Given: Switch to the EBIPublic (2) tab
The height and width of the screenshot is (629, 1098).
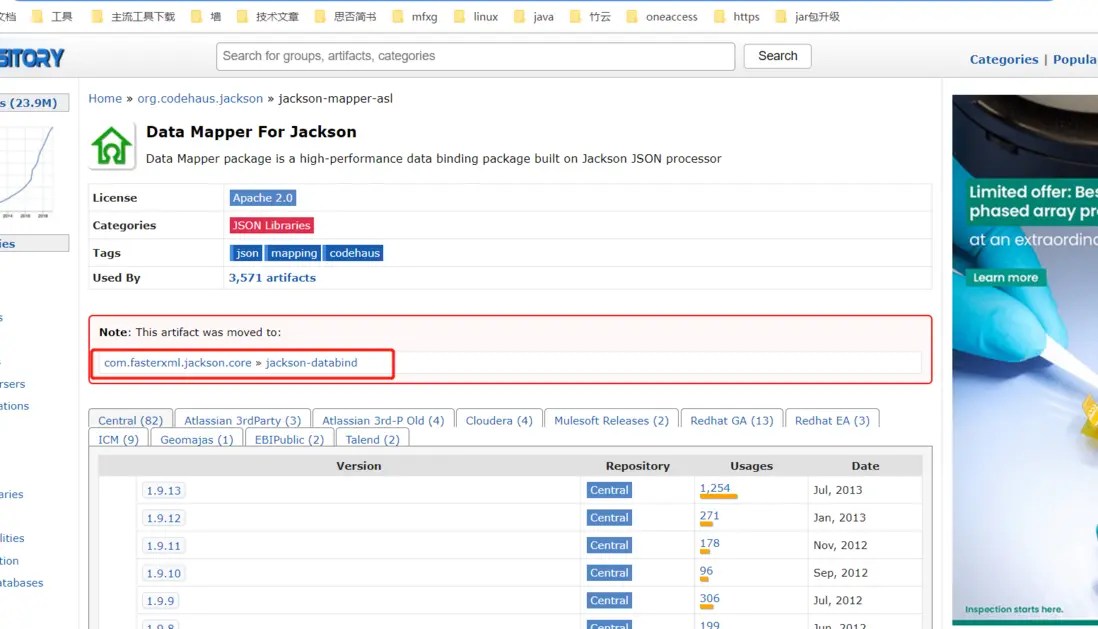Looking at the screenshot, I should coord(289,439).
